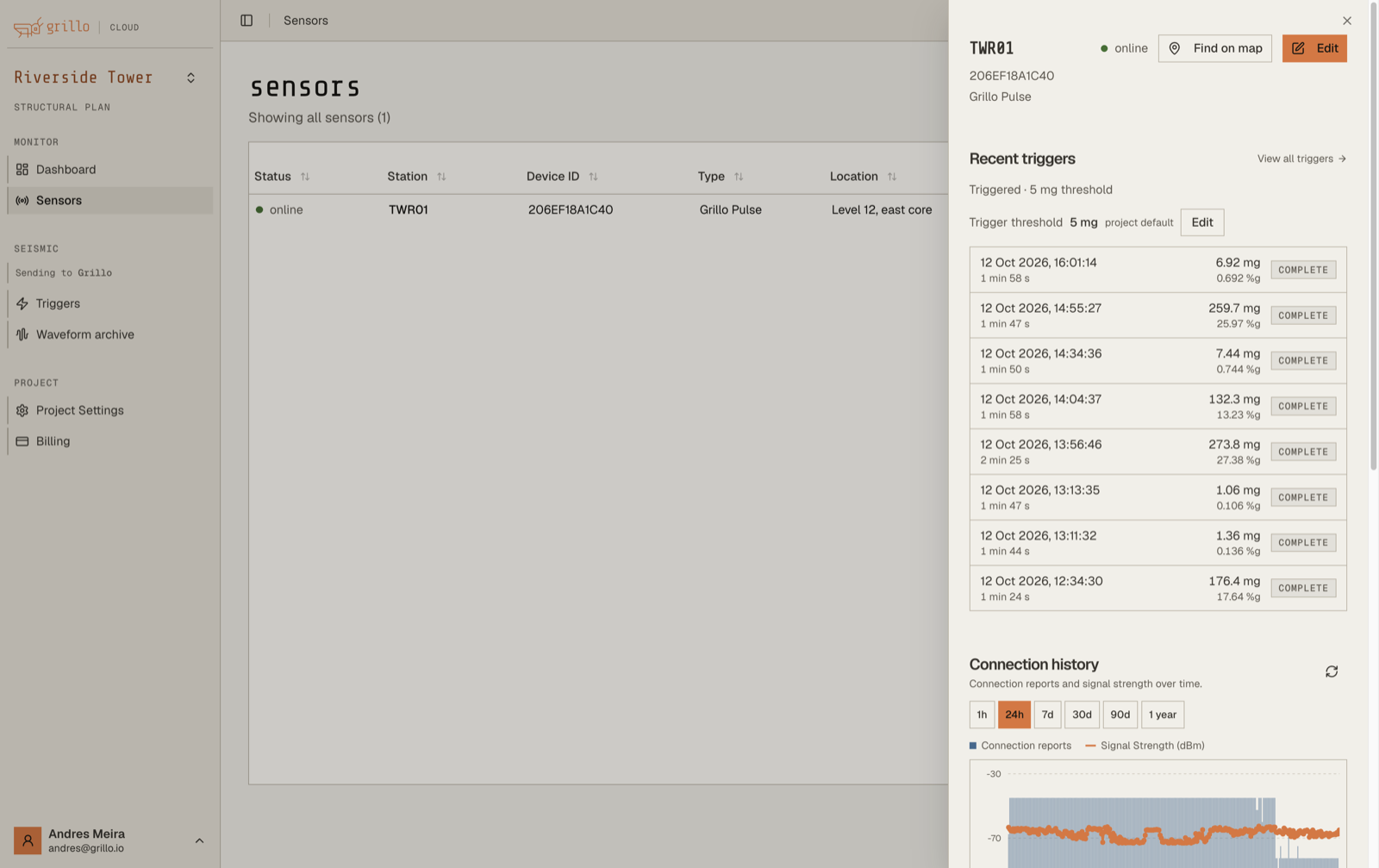This screenshot has height=868, width=1379.
Task: Select the 24h time range
Action: coord(1014,715)
